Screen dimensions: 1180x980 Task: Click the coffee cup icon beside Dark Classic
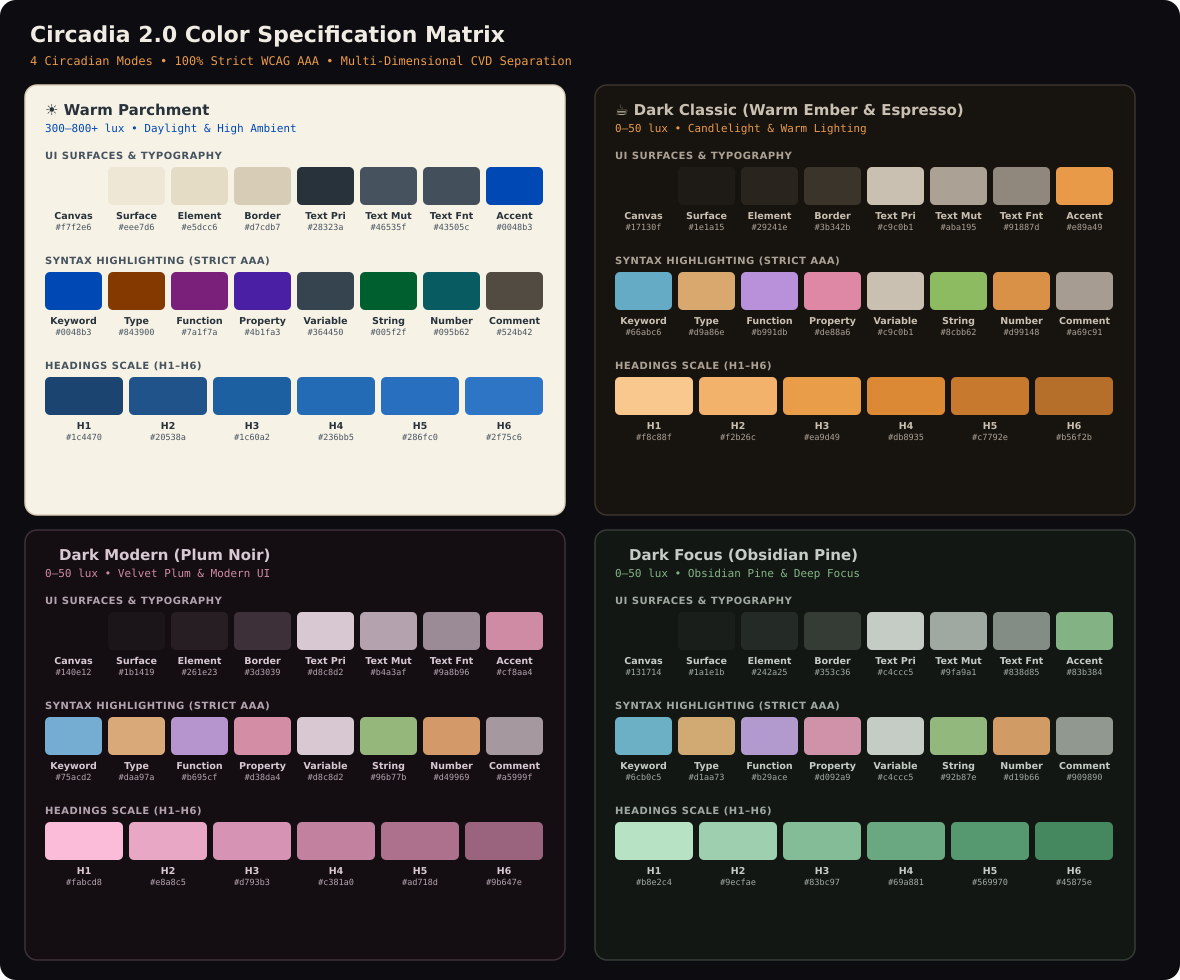point(622,110)
